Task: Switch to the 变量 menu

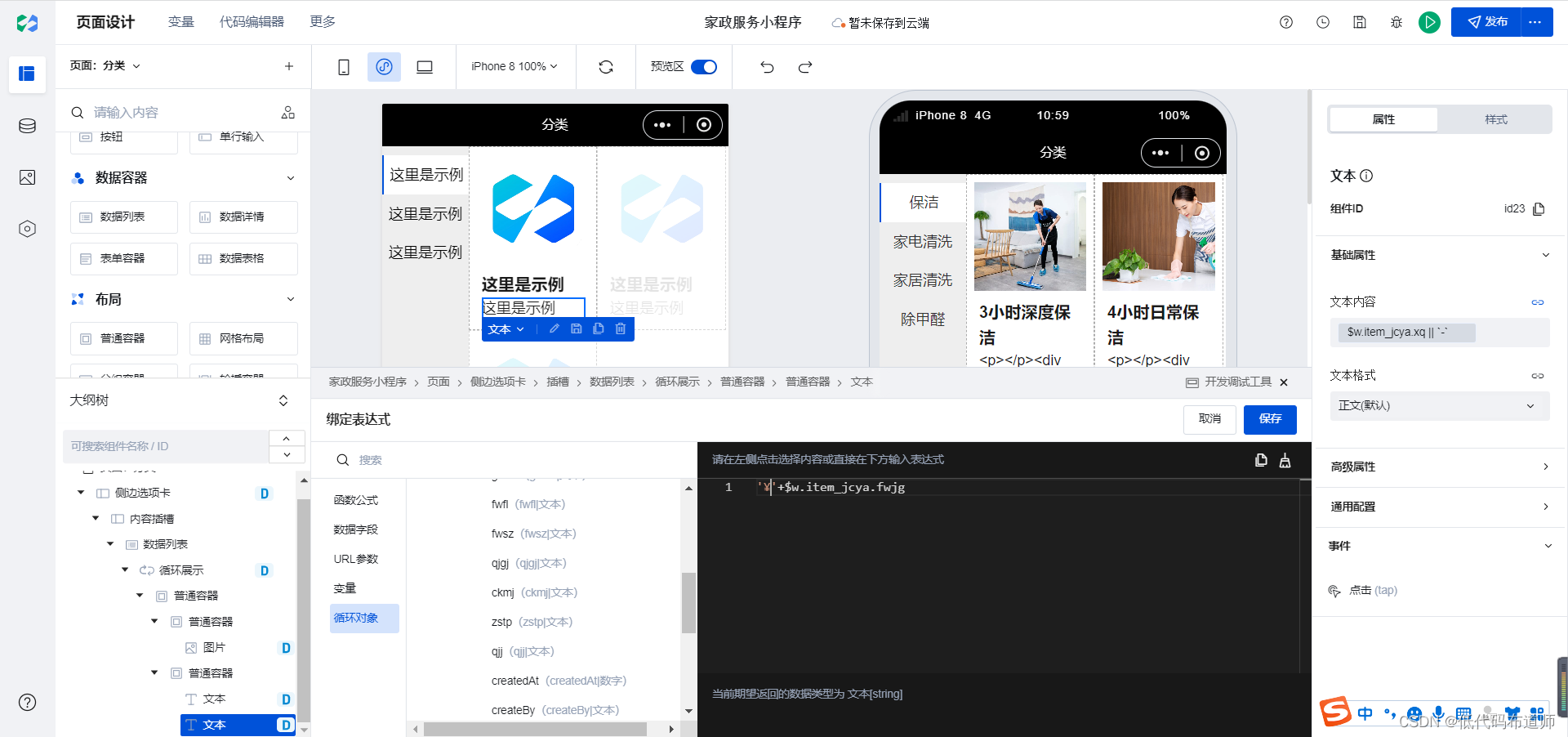Action: click(x=181, y=21)
